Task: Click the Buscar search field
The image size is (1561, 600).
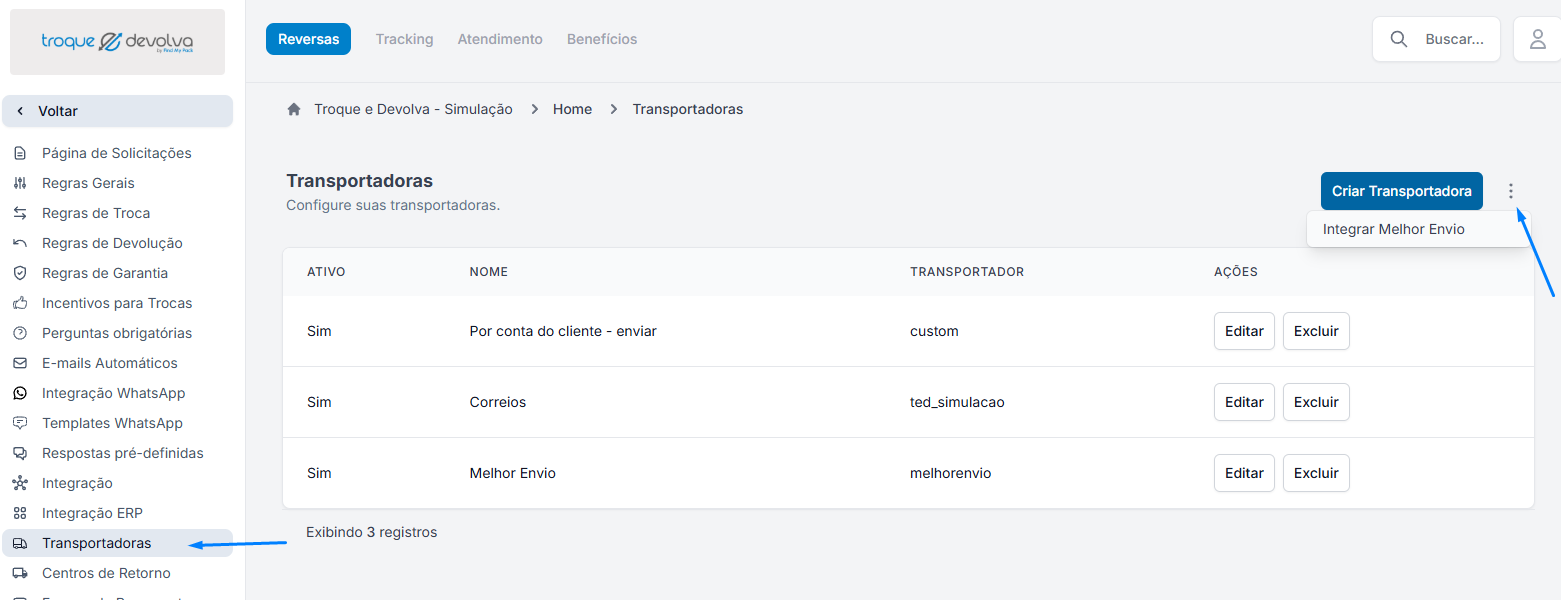Action: (x=1436, y=39)
